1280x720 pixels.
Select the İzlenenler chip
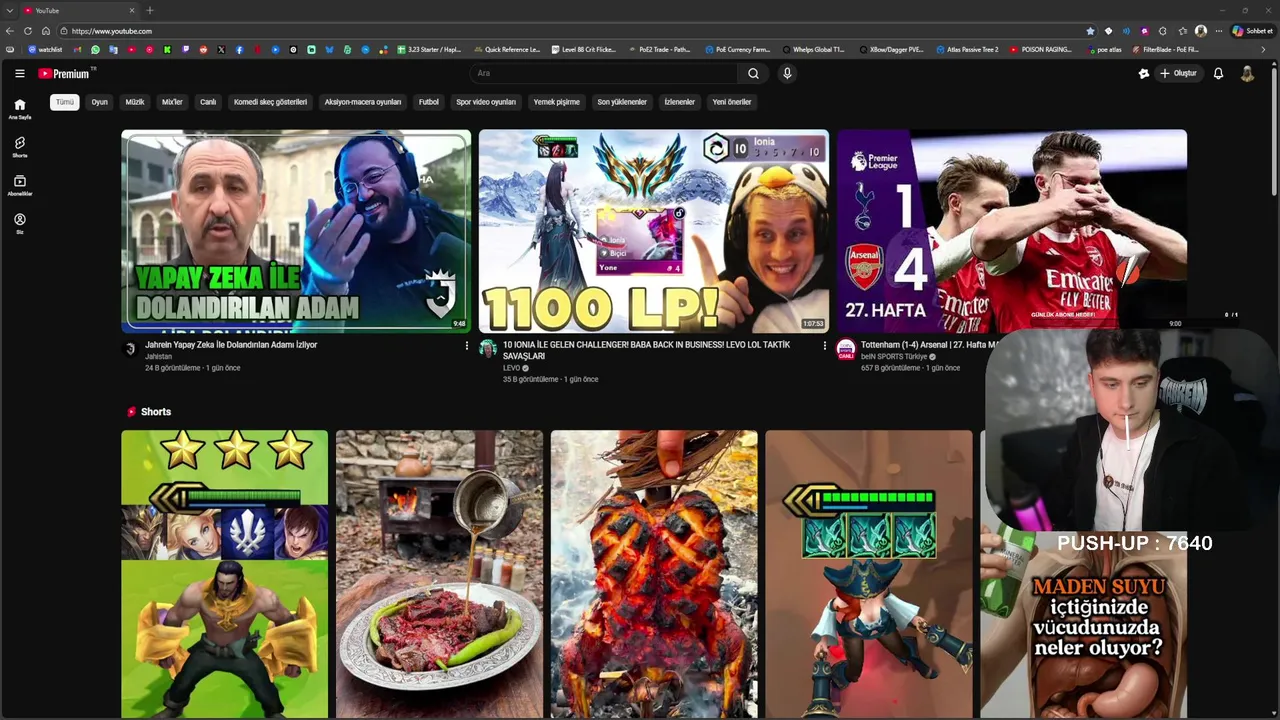[680, 102]
